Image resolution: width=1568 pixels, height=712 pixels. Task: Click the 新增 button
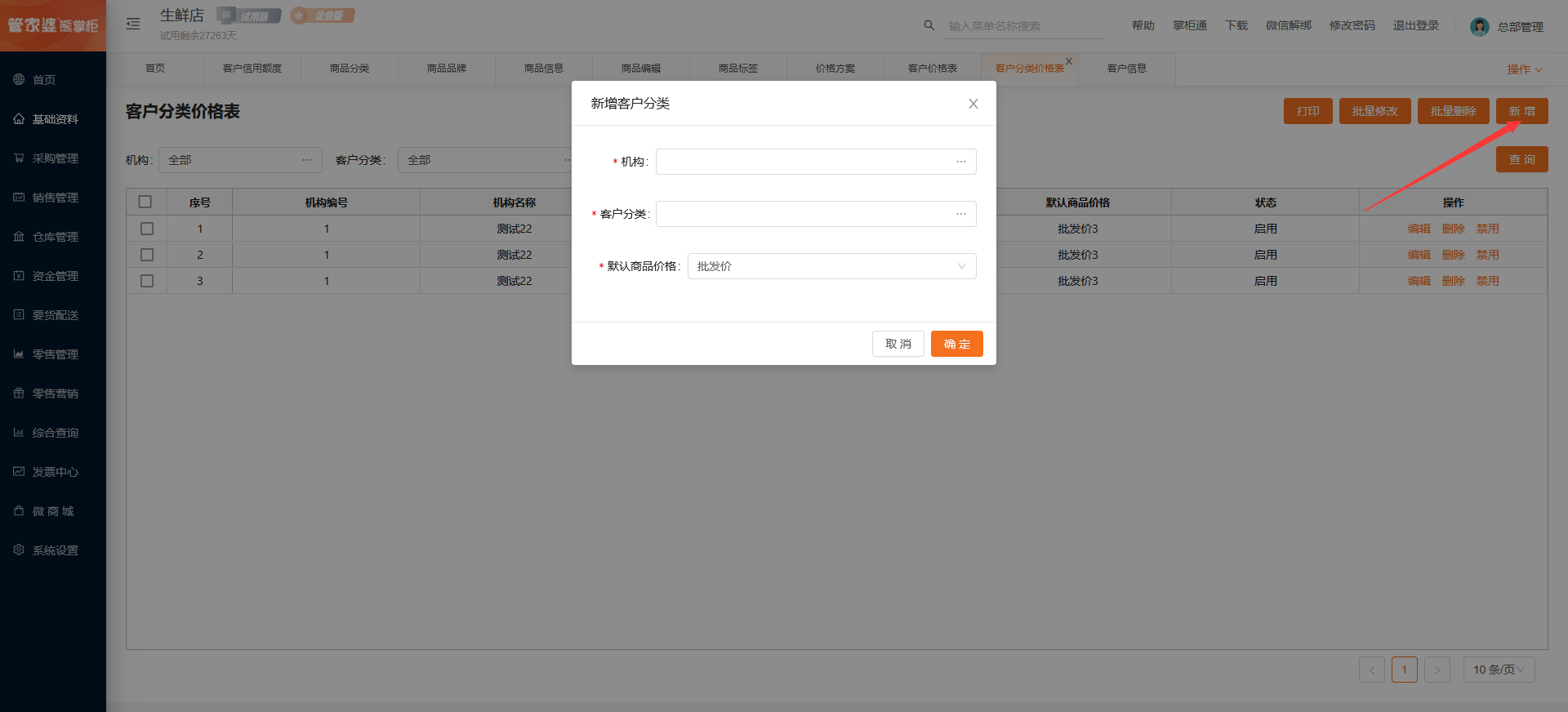click(x=1522, y=111)
